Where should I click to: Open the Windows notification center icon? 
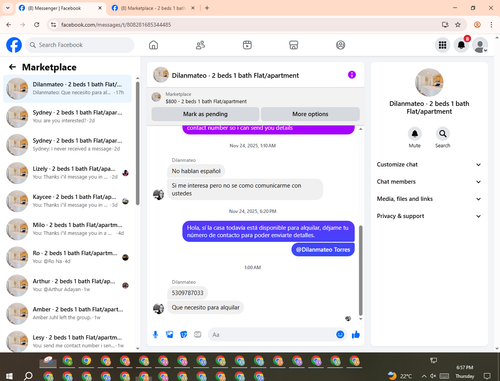click(x=487, y=376)
